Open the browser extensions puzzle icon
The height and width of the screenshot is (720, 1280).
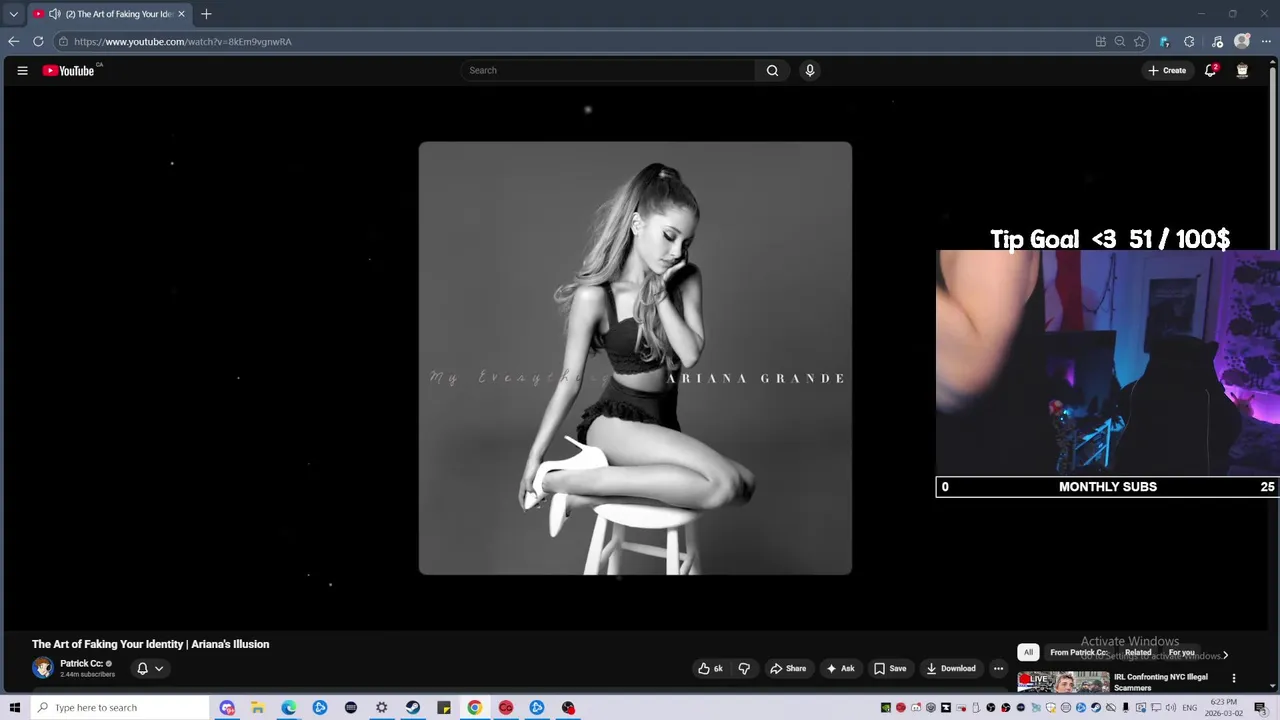[x=1189, y=41]
